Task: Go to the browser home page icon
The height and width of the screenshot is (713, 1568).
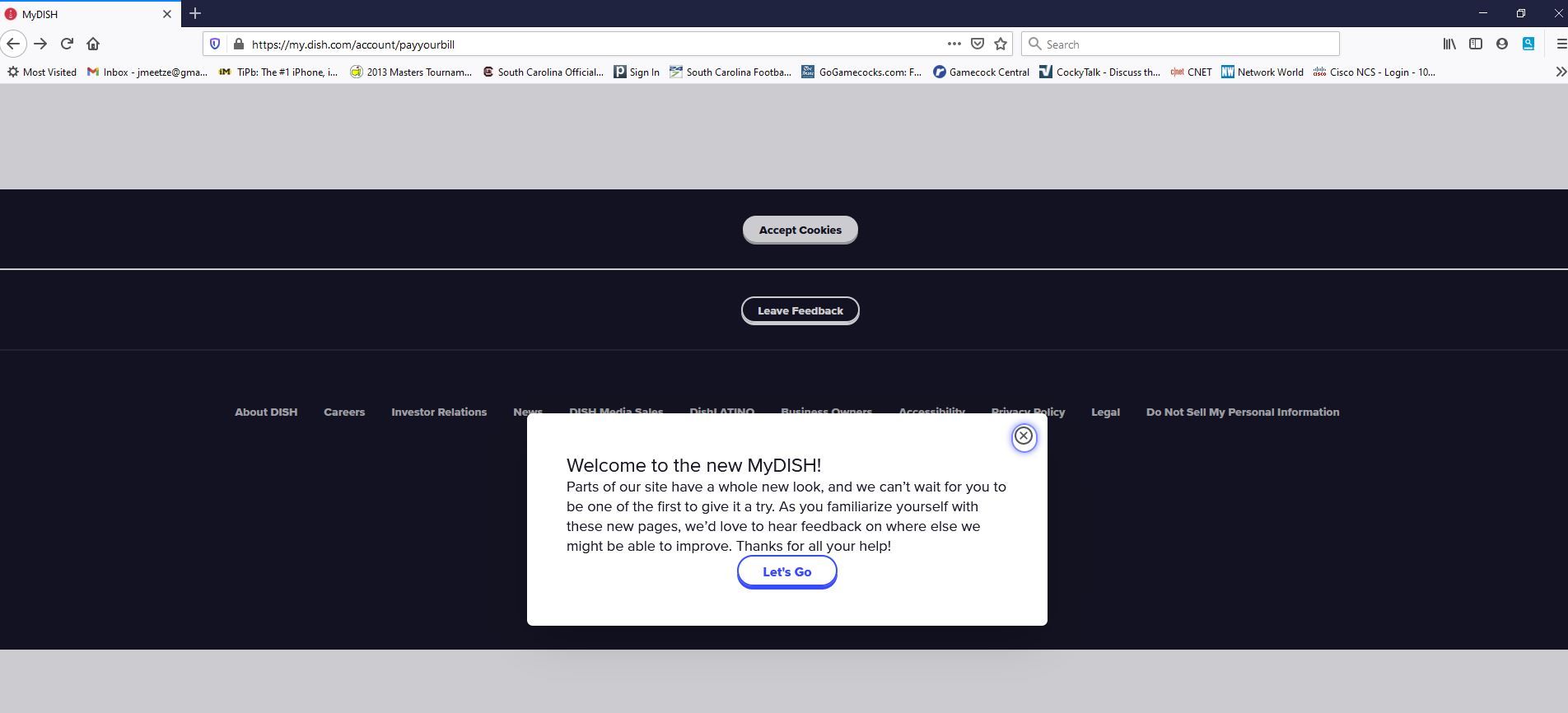Action: pyautogui.click(x=93, y=44)
